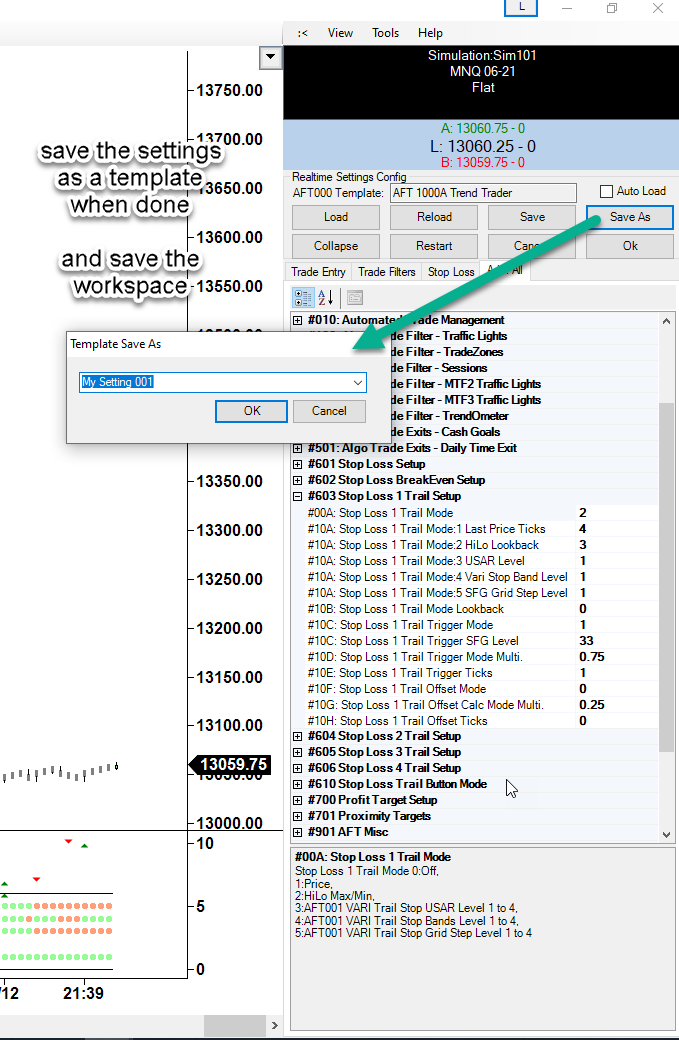The image size is (679, 1040).
Task: Switch to the Categorized view icon
Action: click(301, 298)
